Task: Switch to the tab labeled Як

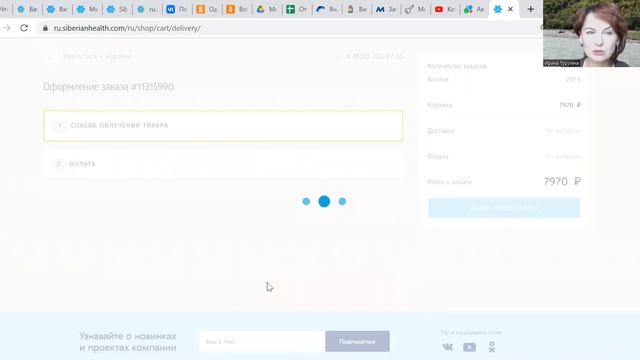Action: [x=326, y=9]
